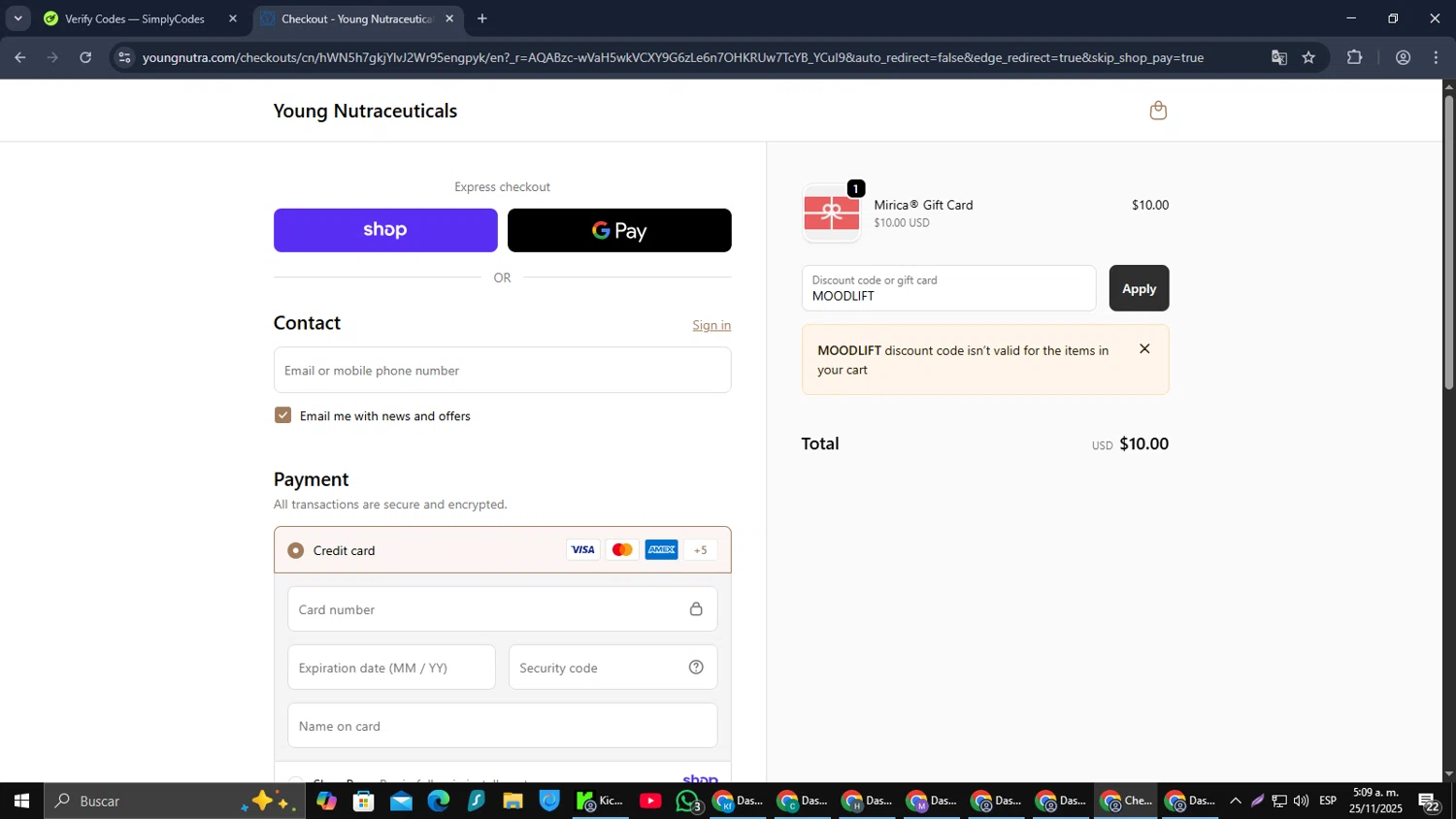Image resolution: width=1456 pixels, height=819 pixels.
Task: Select the Credit card radio button
Action: 296,550
